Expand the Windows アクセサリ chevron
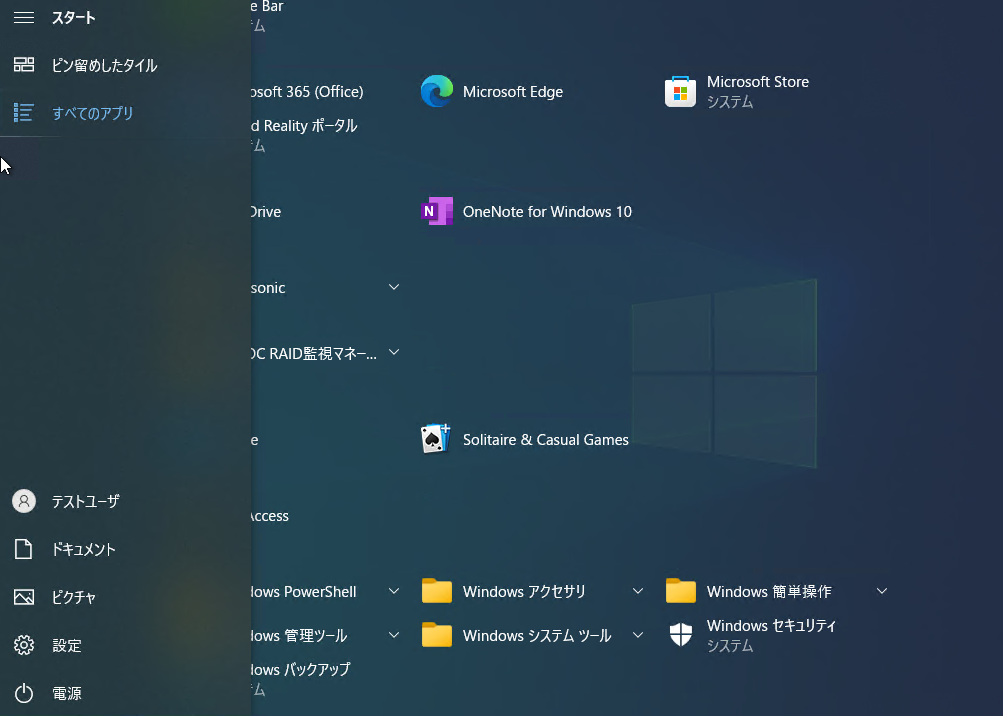The image size is (1003, 716). point(638,591)
